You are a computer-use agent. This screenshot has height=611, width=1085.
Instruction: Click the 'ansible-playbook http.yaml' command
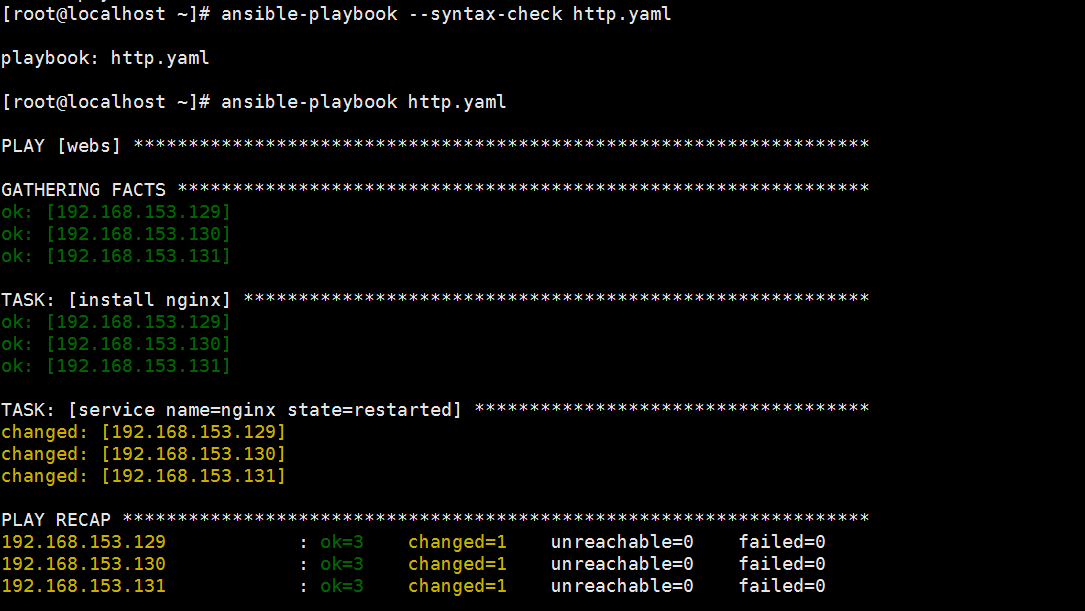coord(364,102)
